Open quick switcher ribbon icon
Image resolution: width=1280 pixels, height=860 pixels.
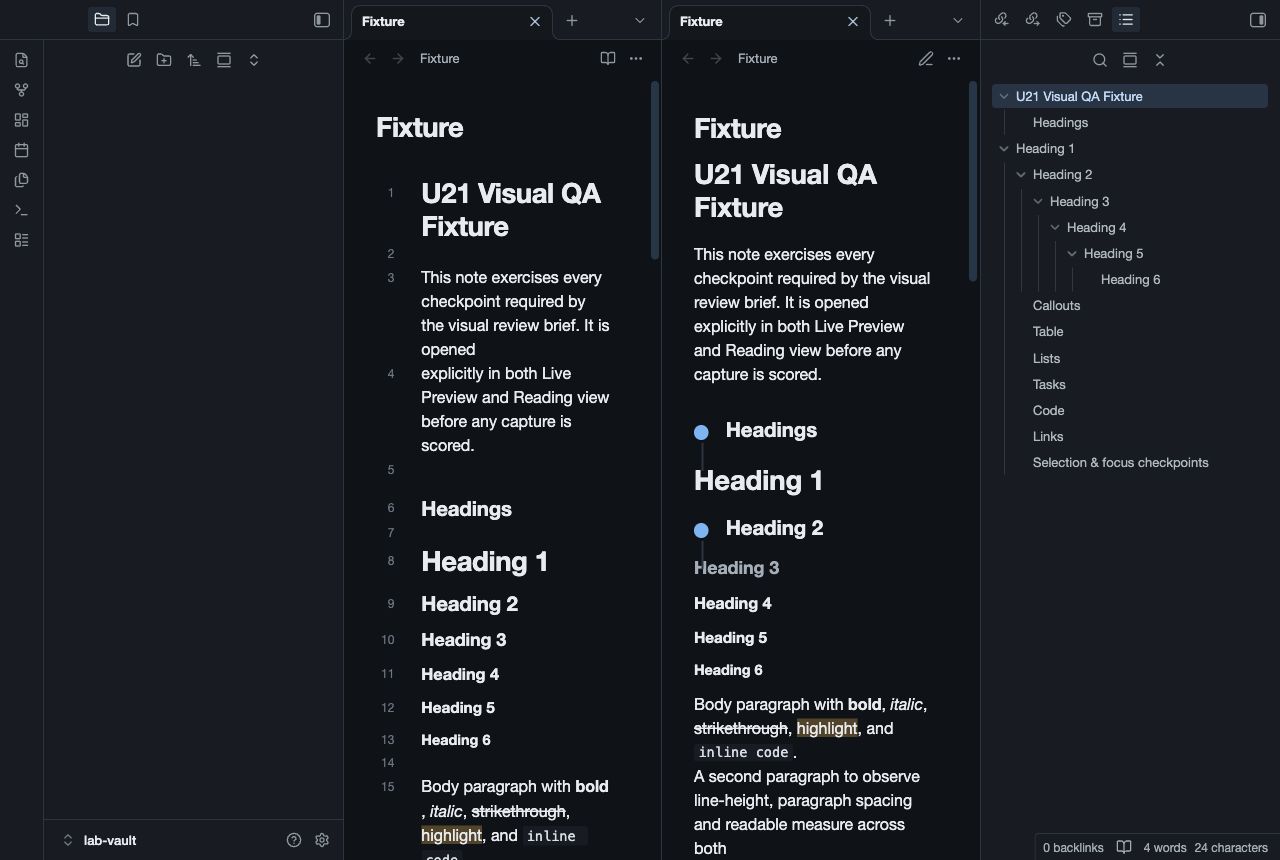(22, 60)
